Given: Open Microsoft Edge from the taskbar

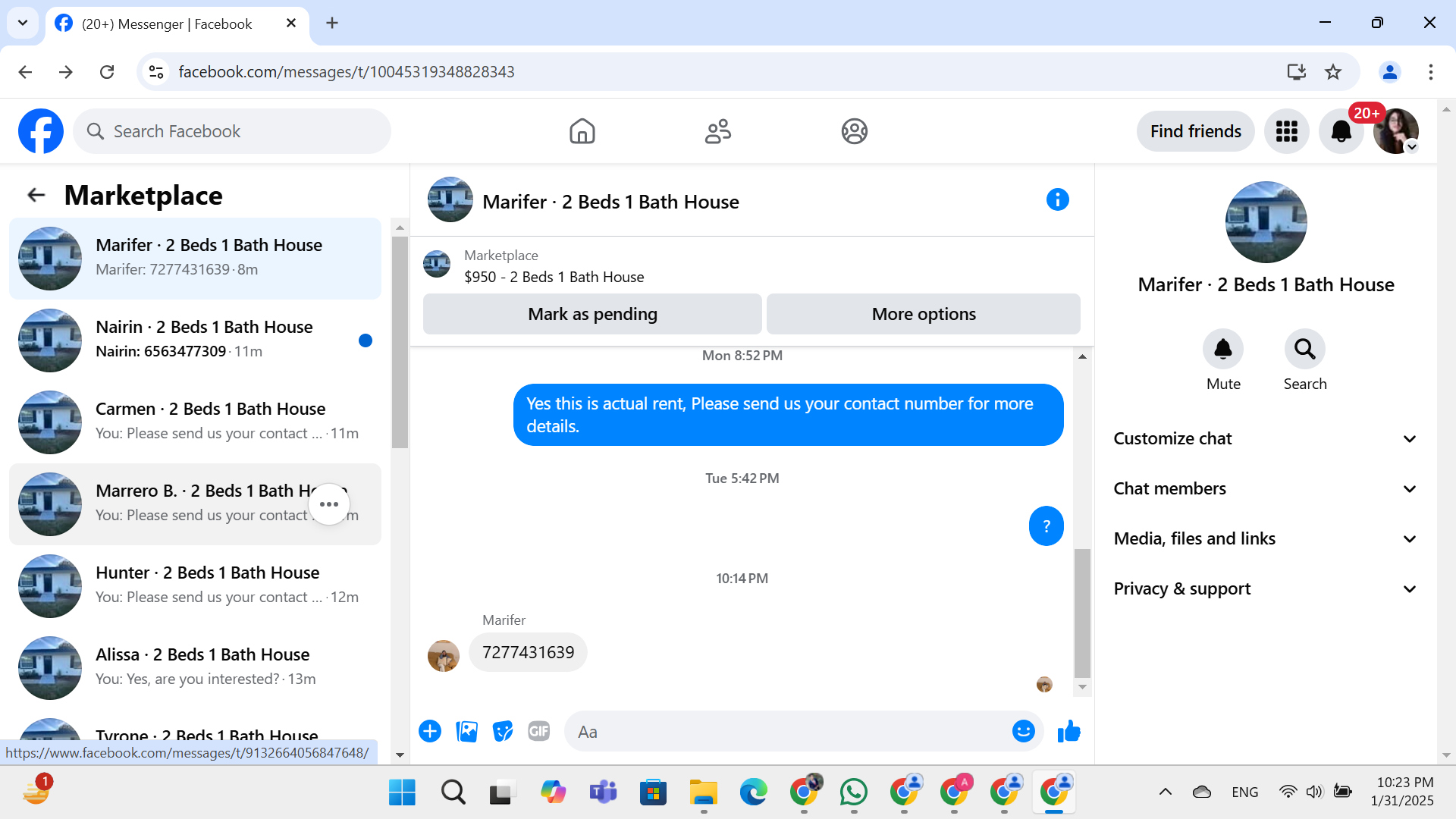Looking at the screenshot, I should (754, 792).
